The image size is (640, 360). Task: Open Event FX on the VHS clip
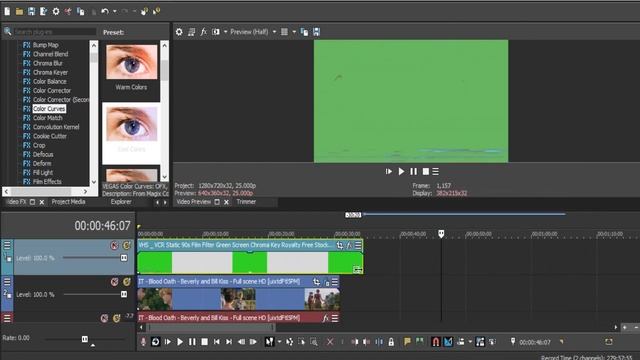pyautogui.click(x=349, y=245)
